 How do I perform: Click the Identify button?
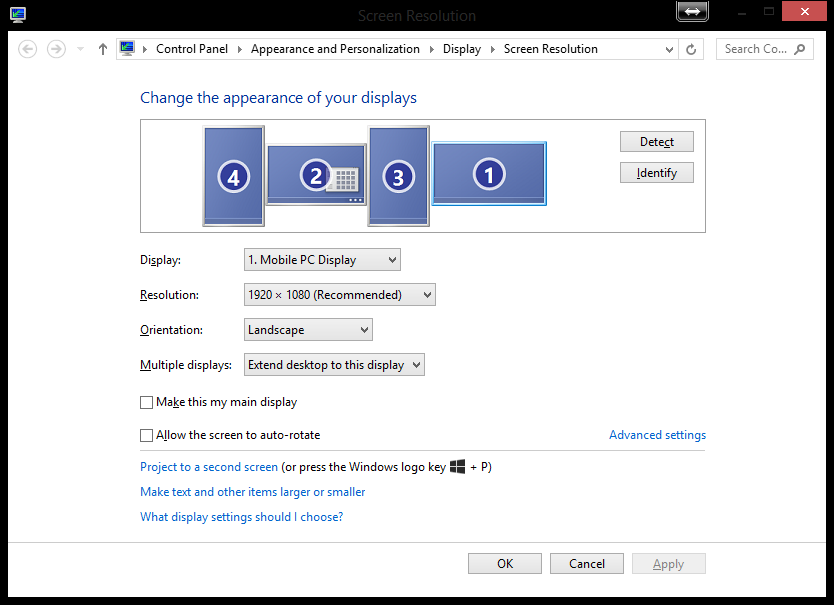click(x=656, y=172)
